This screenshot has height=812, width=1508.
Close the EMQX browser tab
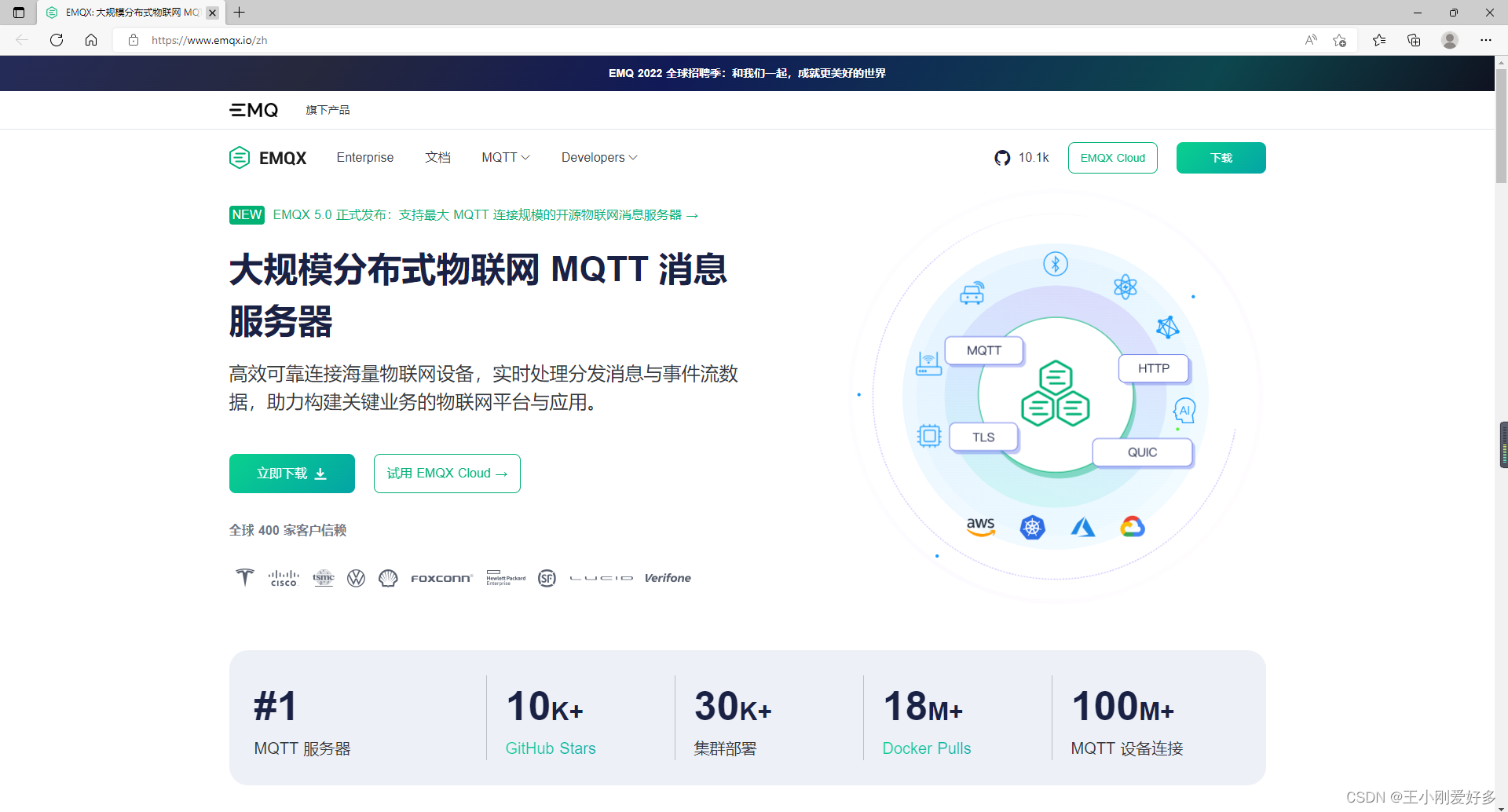coord(212,13)
